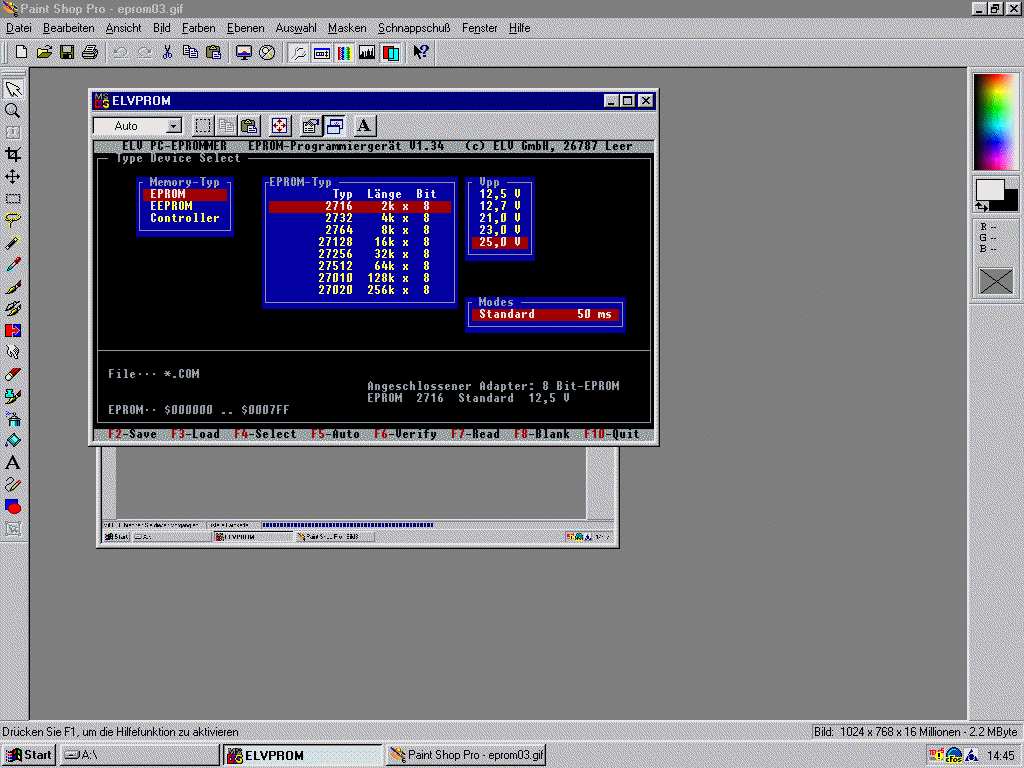Viewport: 1024px width, 768px height.
Task: Select the Dropper tool
Action: coord(13,264)
